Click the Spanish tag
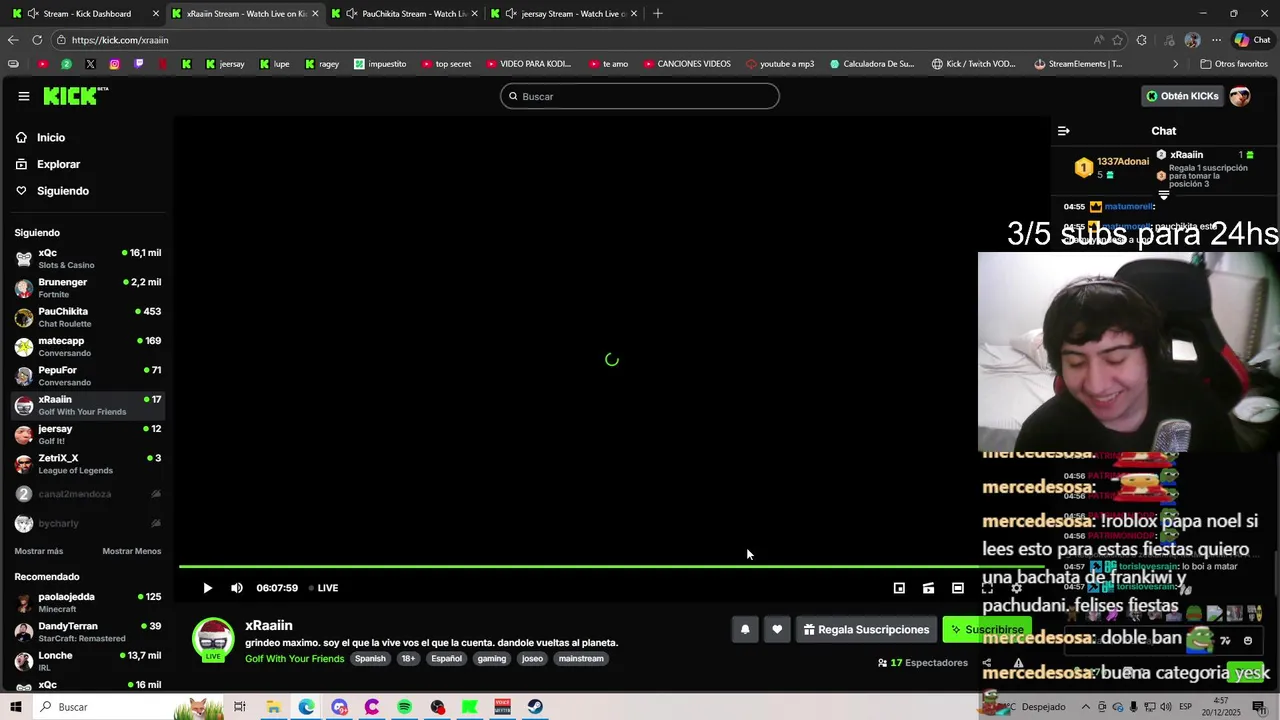1280x720 pixels. (x=370, y=659)
